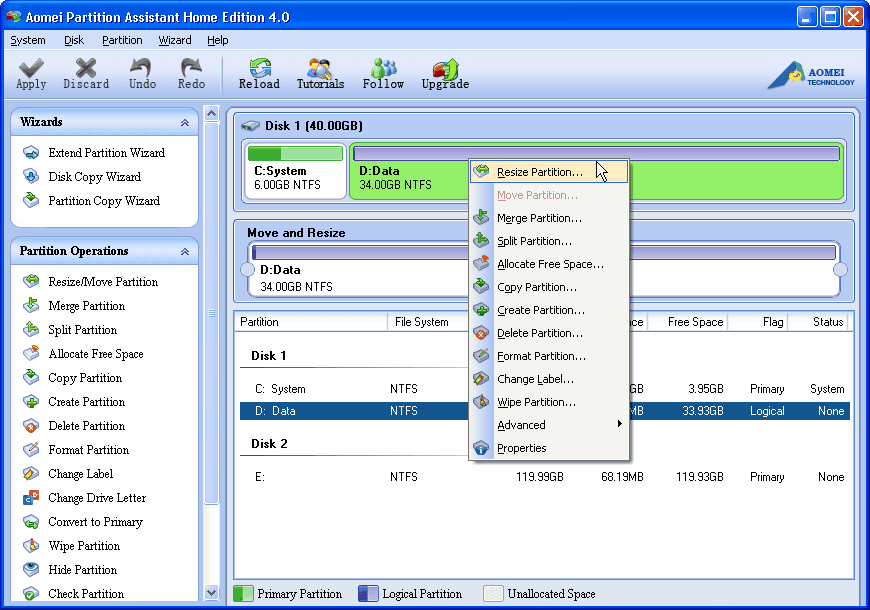Choose Resize Partition from context menu

539,172
